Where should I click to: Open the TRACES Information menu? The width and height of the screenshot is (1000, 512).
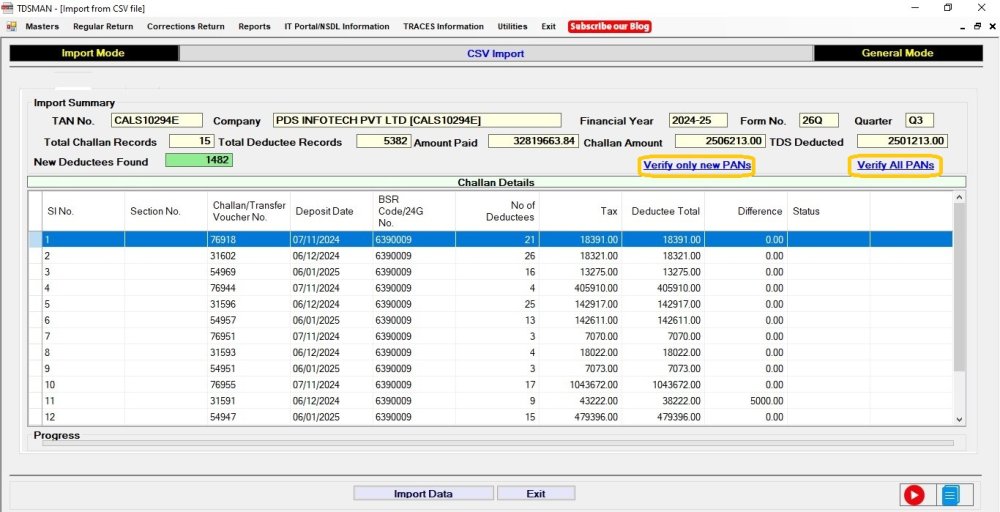(443, 26)
